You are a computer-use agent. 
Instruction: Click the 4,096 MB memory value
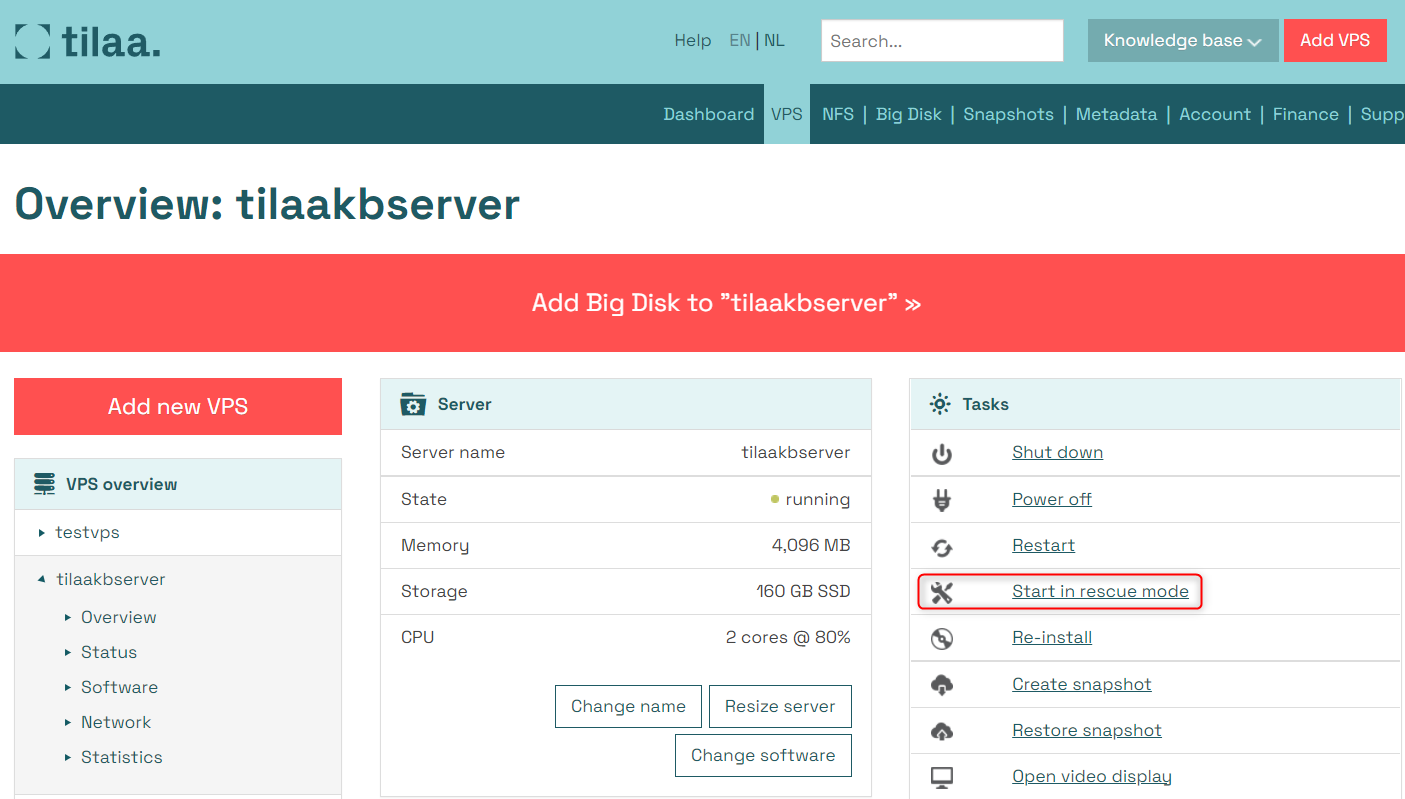pos(811,545)
